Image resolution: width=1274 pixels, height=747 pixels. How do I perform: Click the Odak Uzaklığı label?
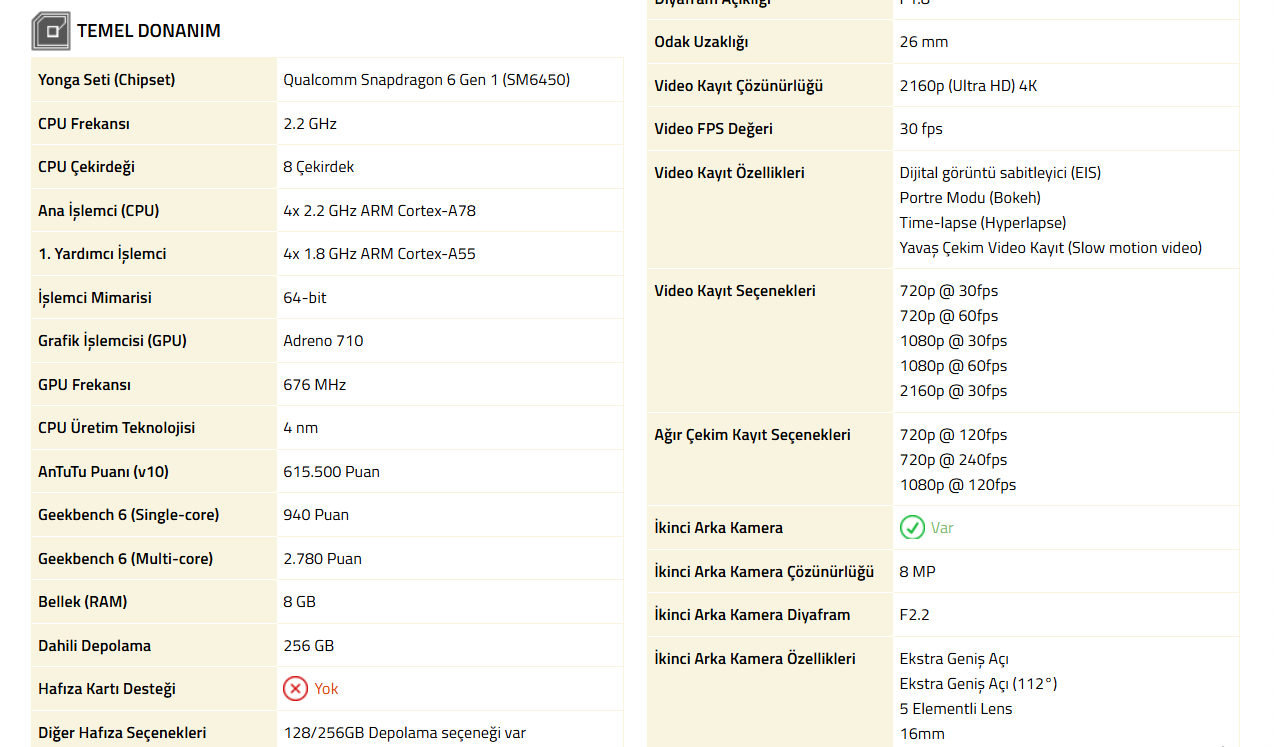pos(701,42)
